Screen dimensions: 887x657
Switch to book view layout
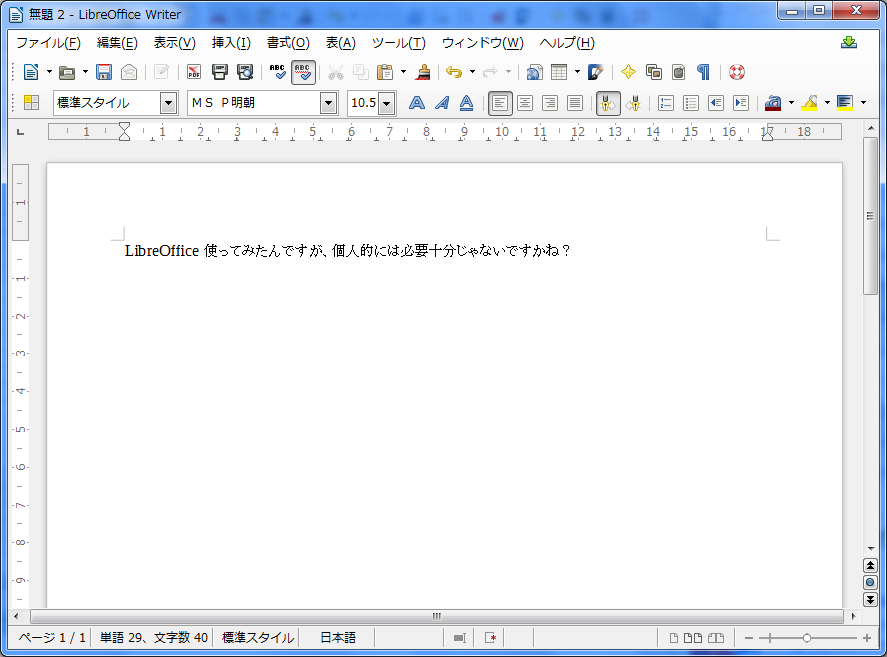[716, 638]
